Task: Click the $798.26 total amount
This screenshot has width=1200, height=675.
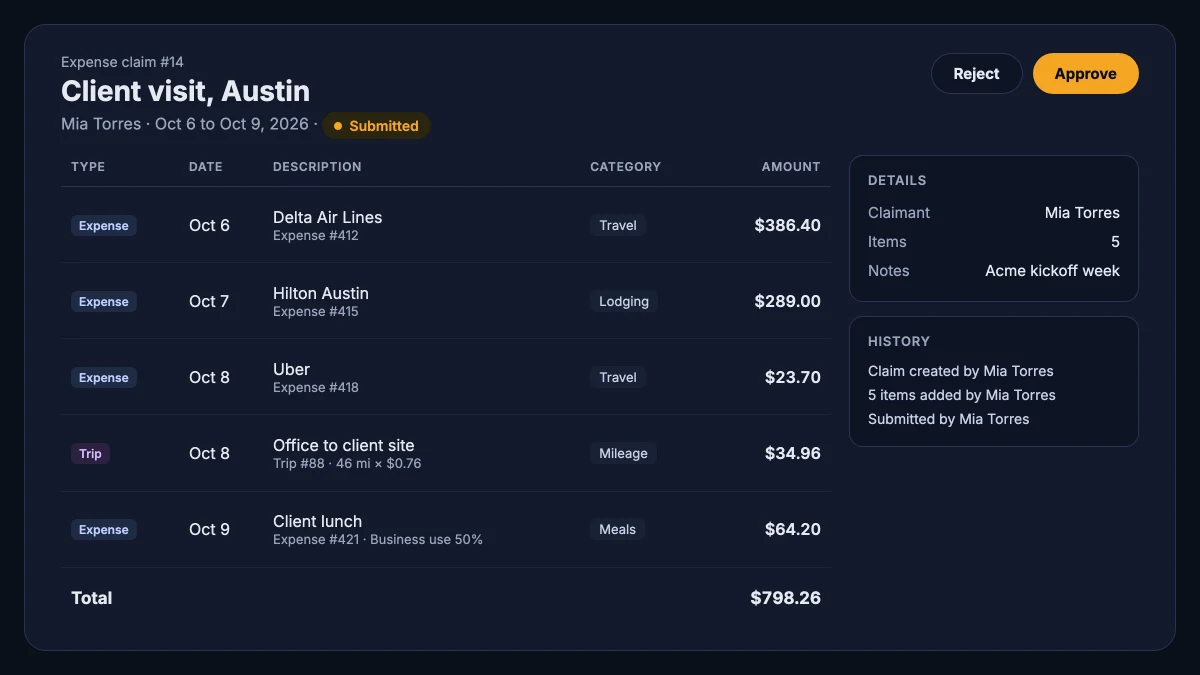Action: [786, 598]
